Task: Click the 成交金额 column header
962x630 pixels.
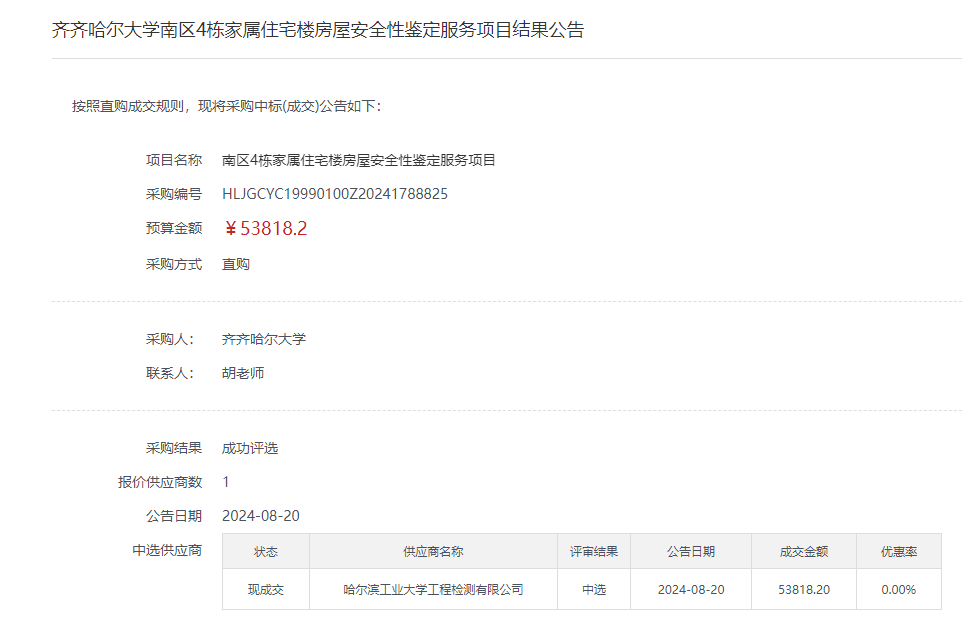Action: tap(804, 551)
